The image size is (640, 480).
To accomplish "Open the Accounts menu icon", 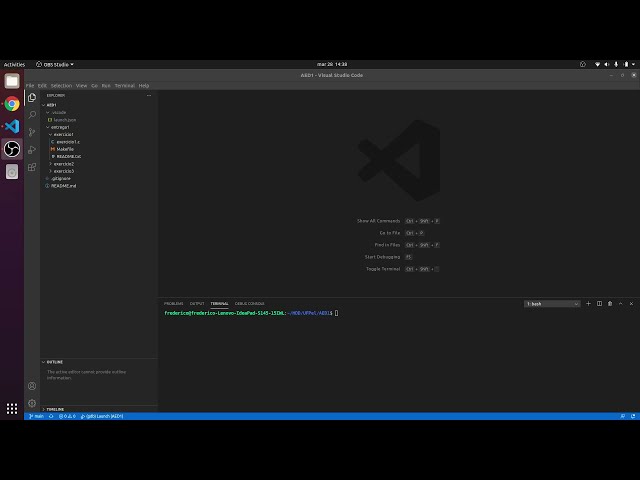I will tap(32, 386).
